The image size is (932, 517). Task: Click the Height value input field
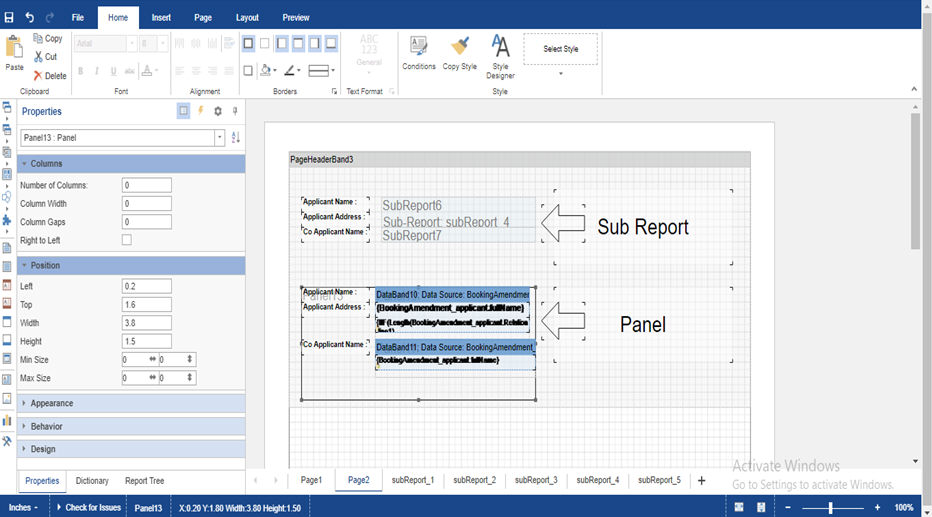tap(147, 342)
